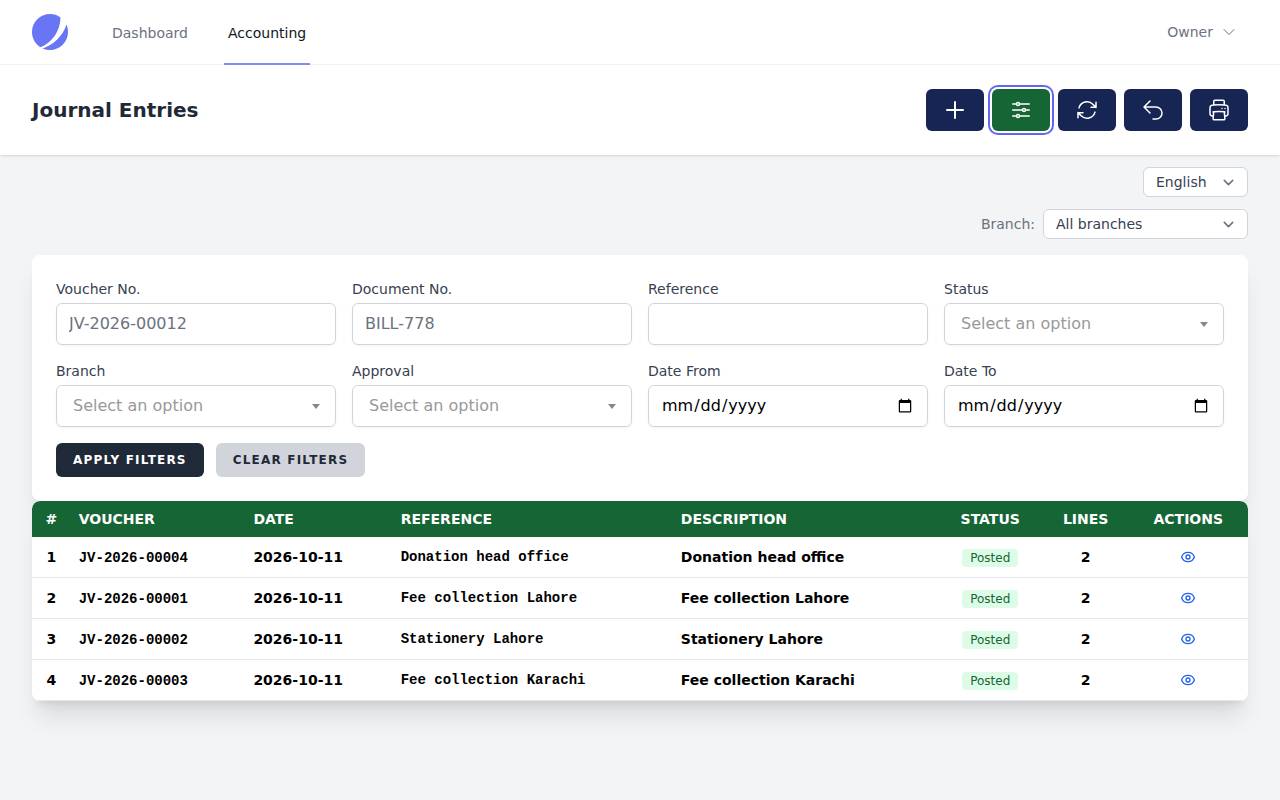Click the STATUS column header
Screen dimensions: 1280x800
pyautogui.click(x=990, y=519)
